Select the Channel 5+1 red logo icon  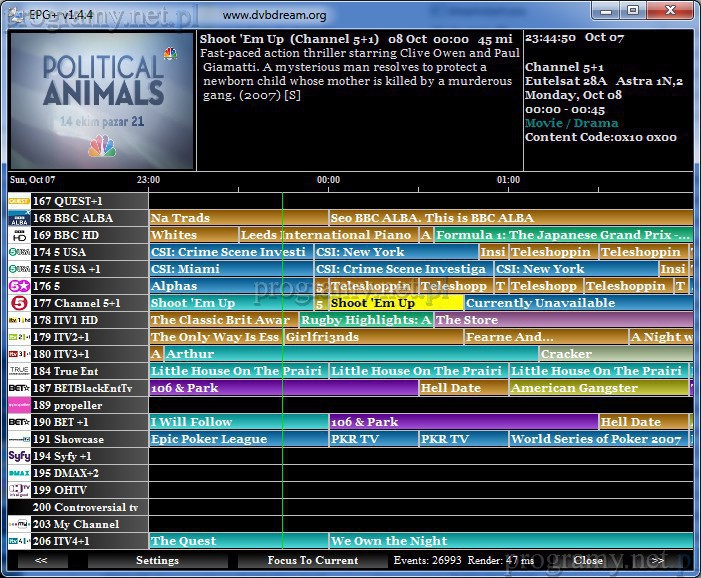pyautogui.click(x=18, y=303)
